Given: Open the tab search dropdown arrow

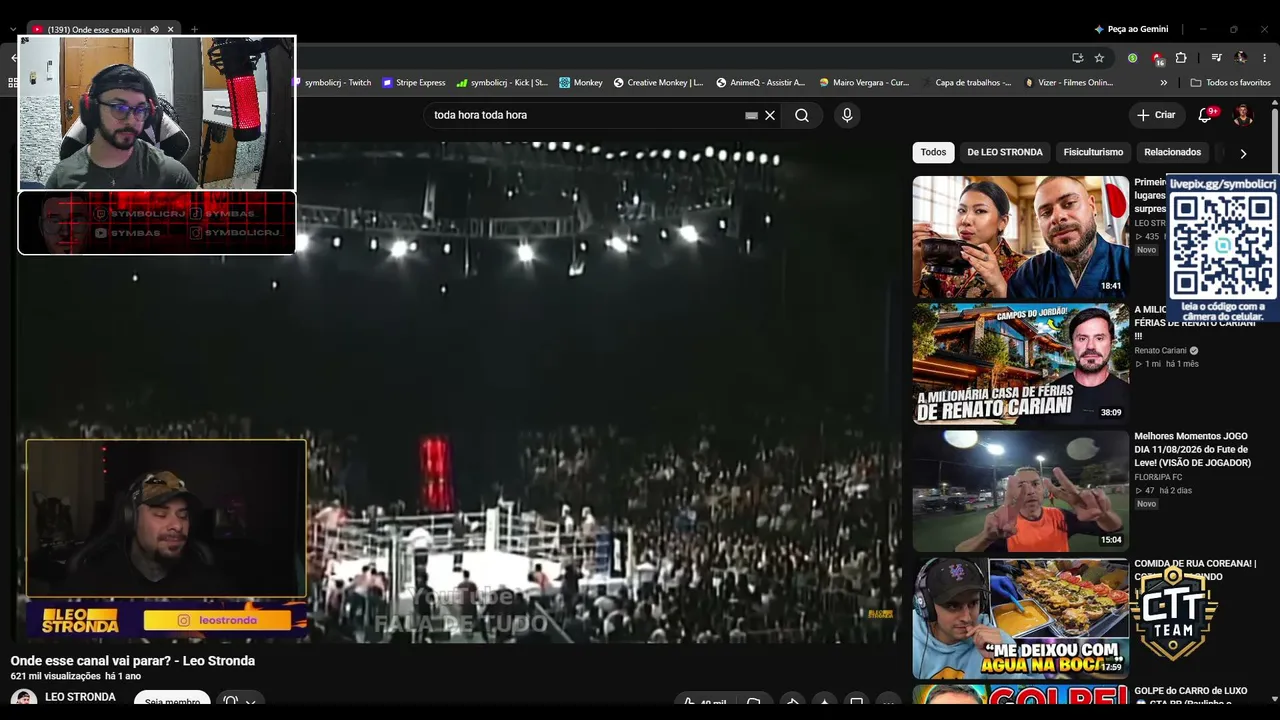Looking at the screenshot, I should click(x=13, y=30).
